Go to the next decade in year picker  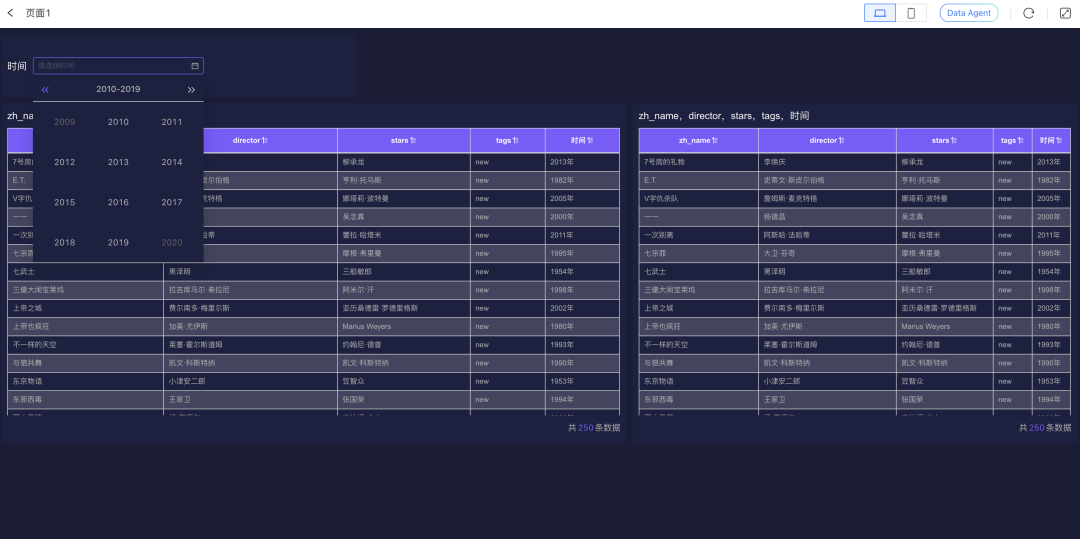pos(191,89)
